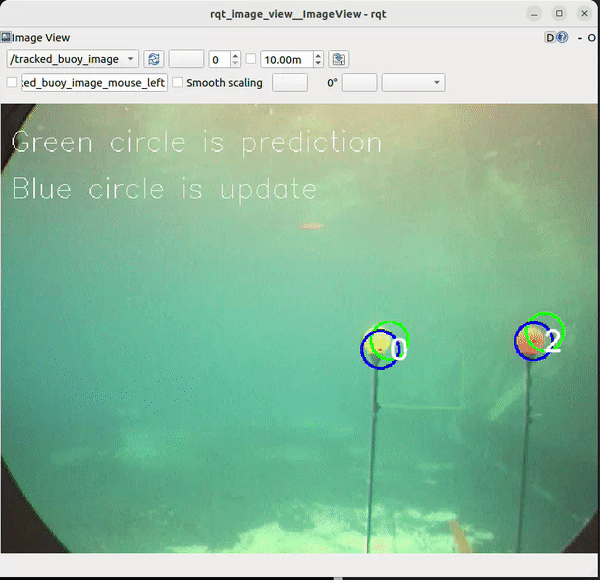Refresh the image topic list

[x=154, y=59]
